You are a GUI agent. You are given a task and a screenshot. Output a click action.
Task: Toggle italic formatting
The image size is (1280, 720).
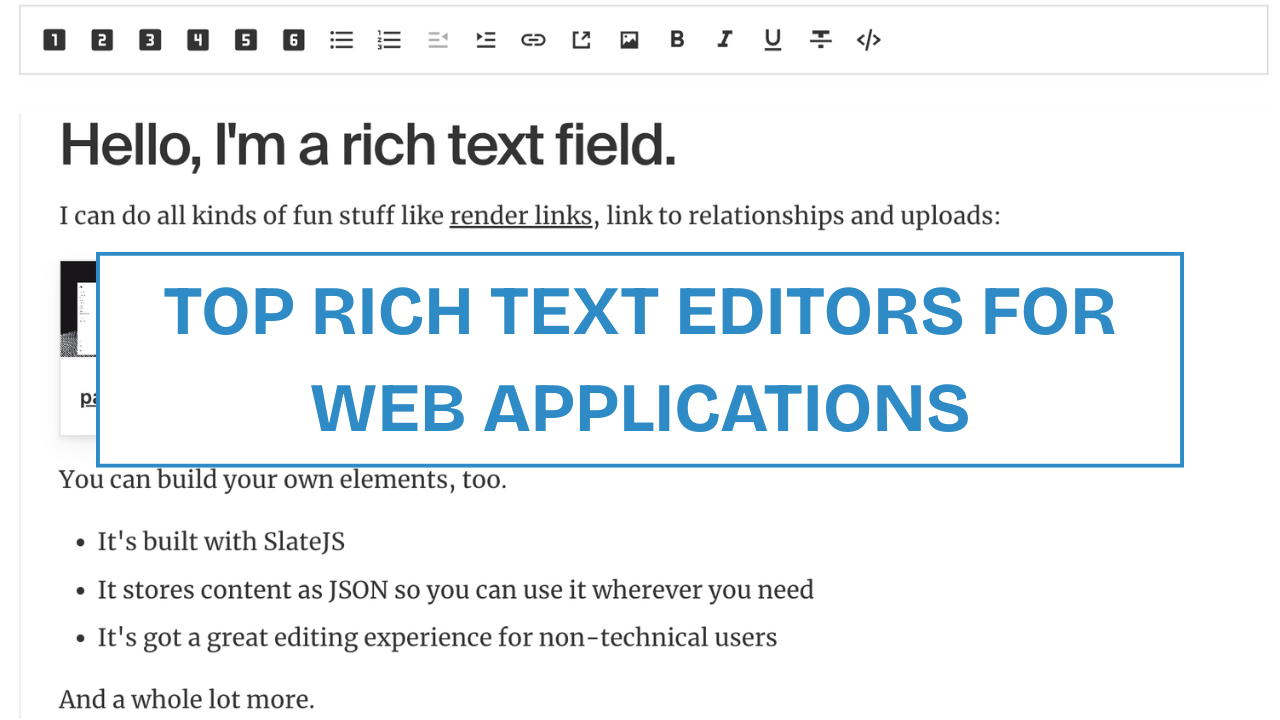[725, 40]
